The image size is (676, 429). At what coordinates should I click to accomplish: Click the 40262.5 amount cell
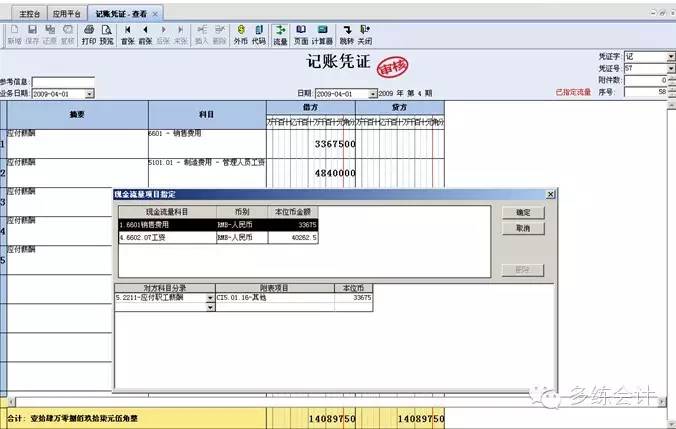pos(293,238)
